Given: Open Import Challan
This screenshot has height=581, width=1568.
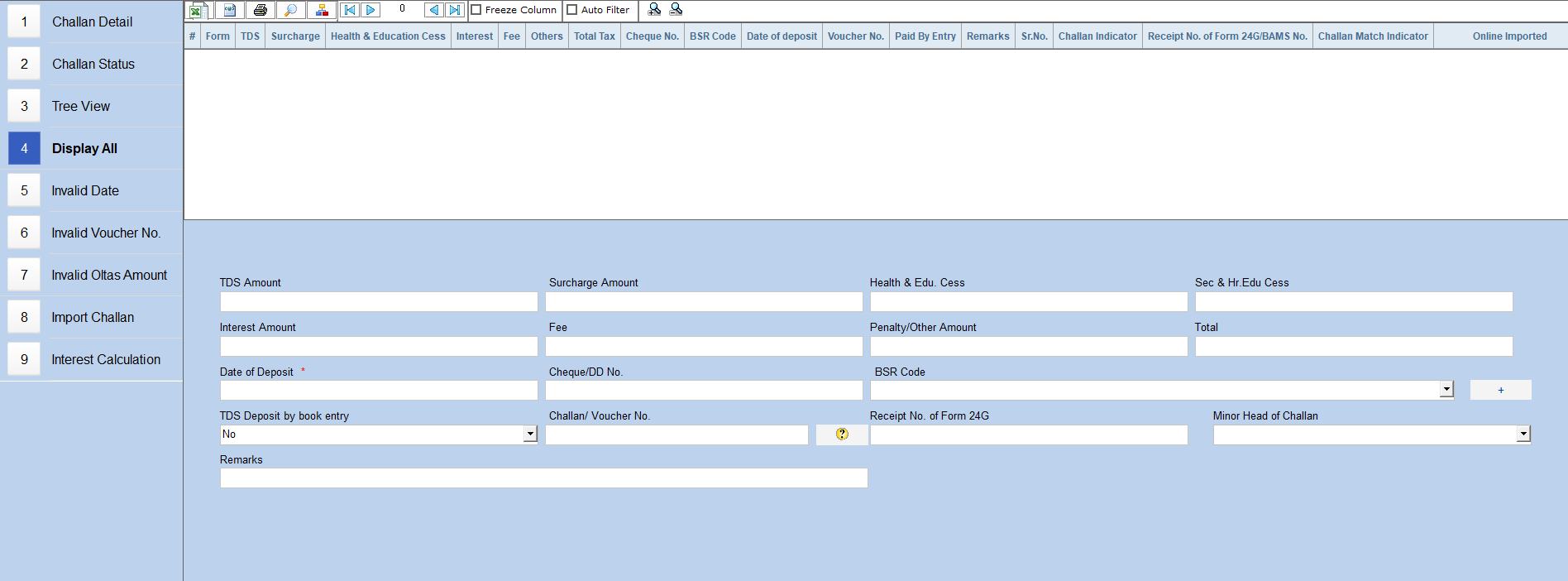Looking at the screenshot, I should (x=93, y=317).
